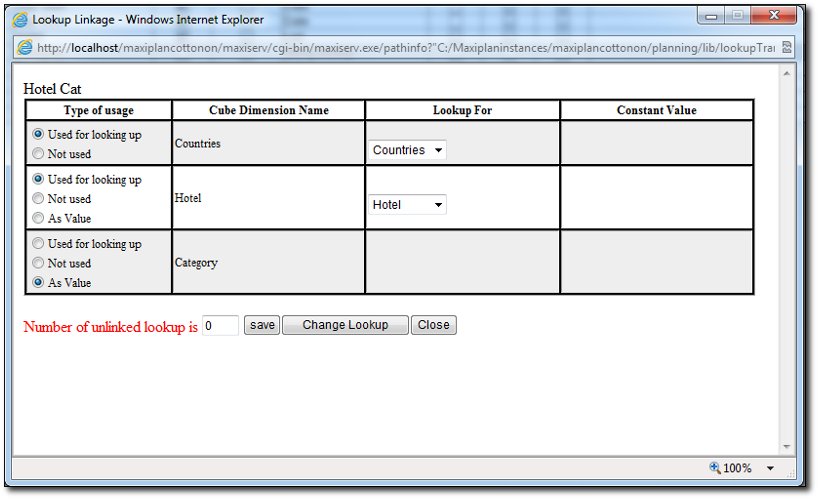Viewport: 818px width, 499px height.
Task: Click the compatibility view icon in address bar
Action: click(x=788, y=47)
